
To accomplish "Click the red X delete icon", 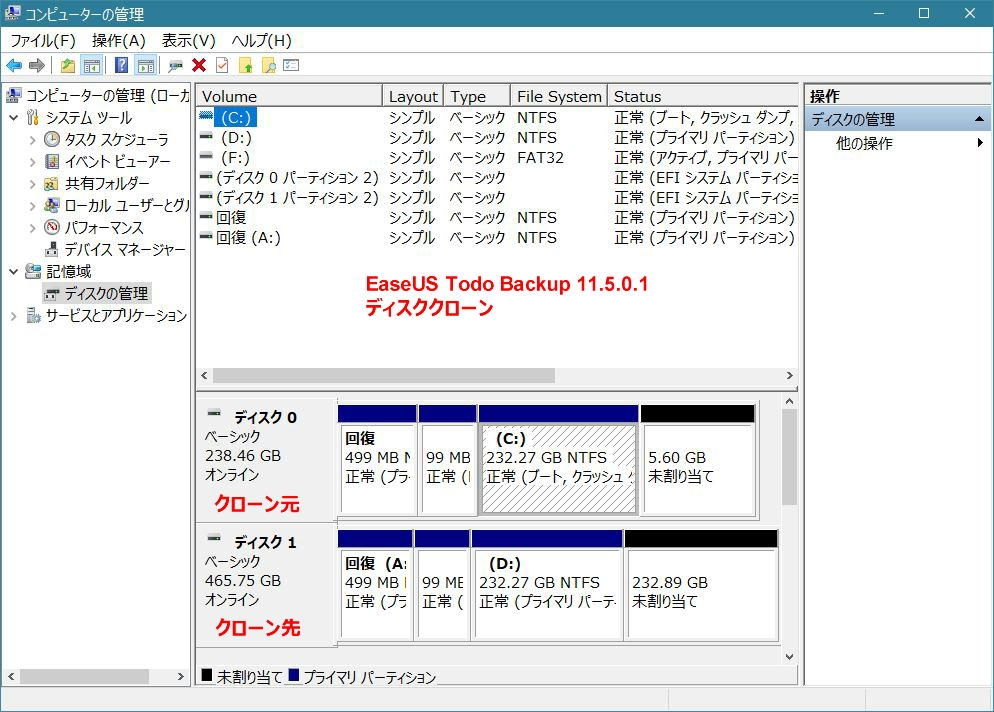I will pyautogui.click(x=199, y=66).
